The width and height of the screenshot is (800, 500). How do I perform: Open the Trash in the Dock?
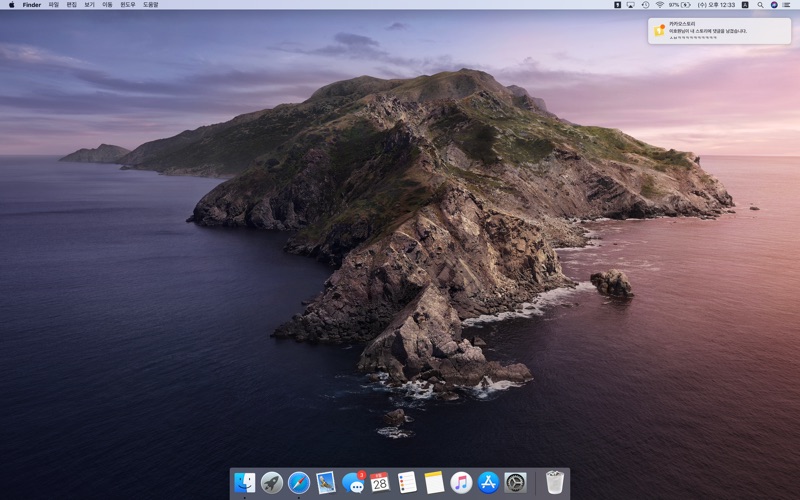click(x=555, y=483)
